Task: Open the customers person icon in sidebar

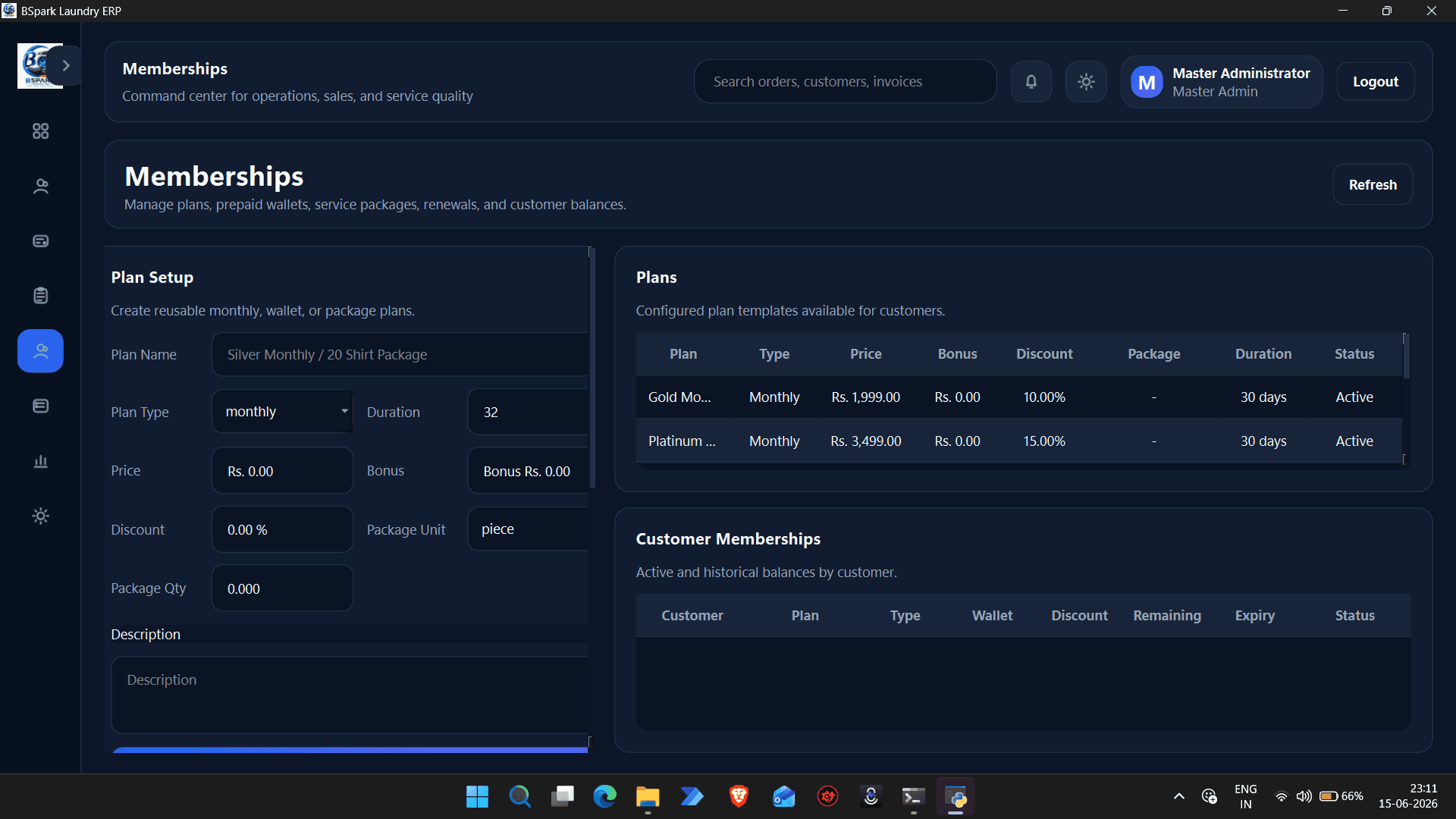Action: coord(41,186)
